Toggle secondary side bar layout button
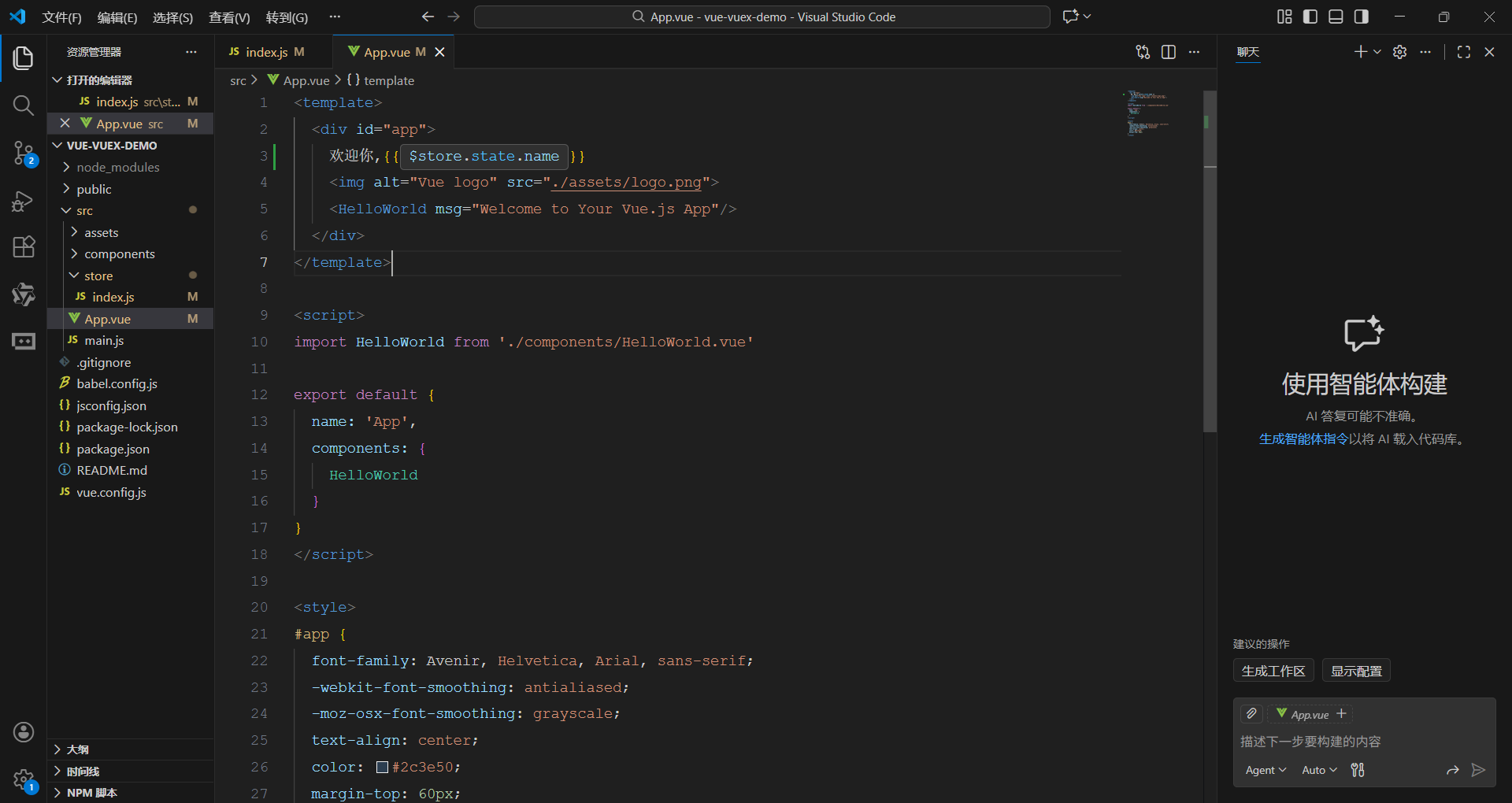This screenshot has height=803, width=1512. (x=1362, y=17)
